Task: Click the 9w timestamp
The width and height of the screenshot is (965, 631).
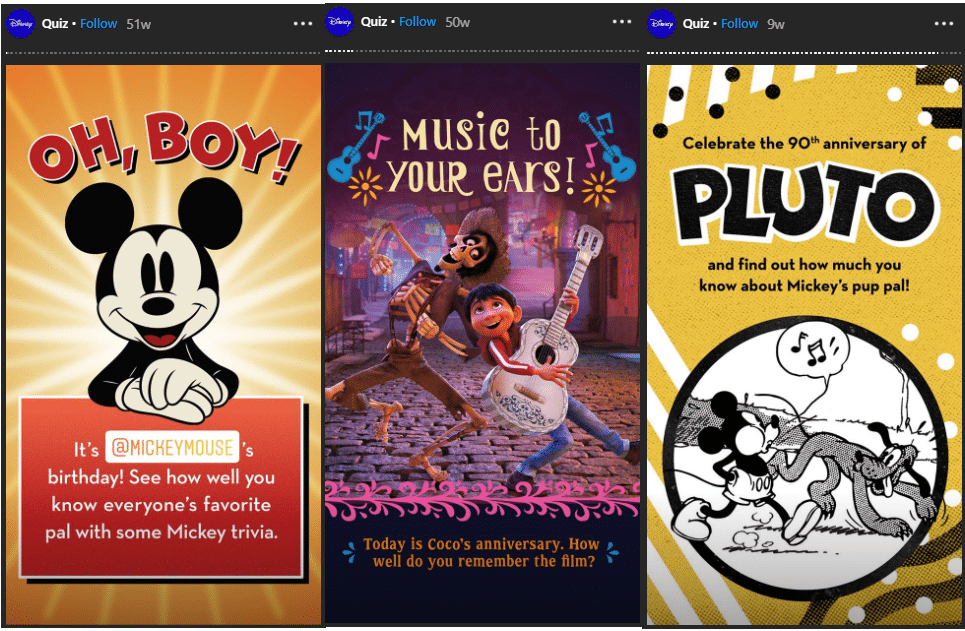Action: pos(775,24)
